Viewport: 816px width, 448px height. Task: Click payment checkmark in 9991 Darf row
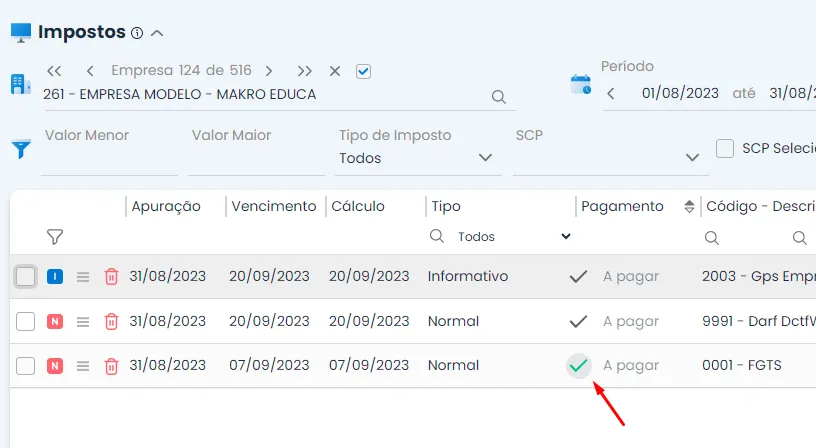578,322
